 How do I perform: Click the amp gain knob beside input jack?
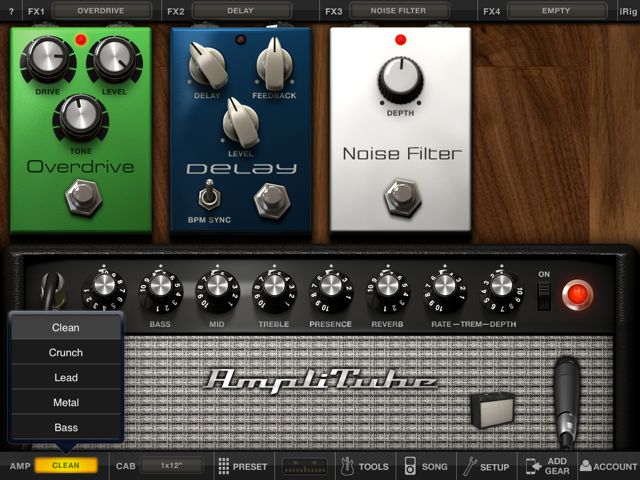pyautogui.click(x=104, y=288)
